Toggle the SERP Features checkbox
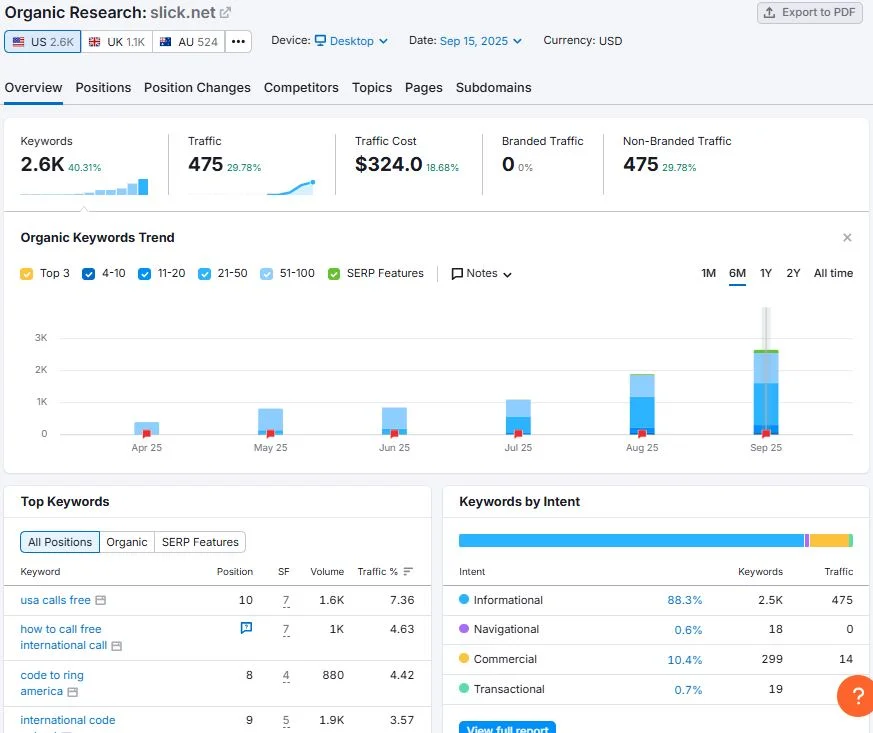Viewport: 873px width, 733px height. point(334,274)
